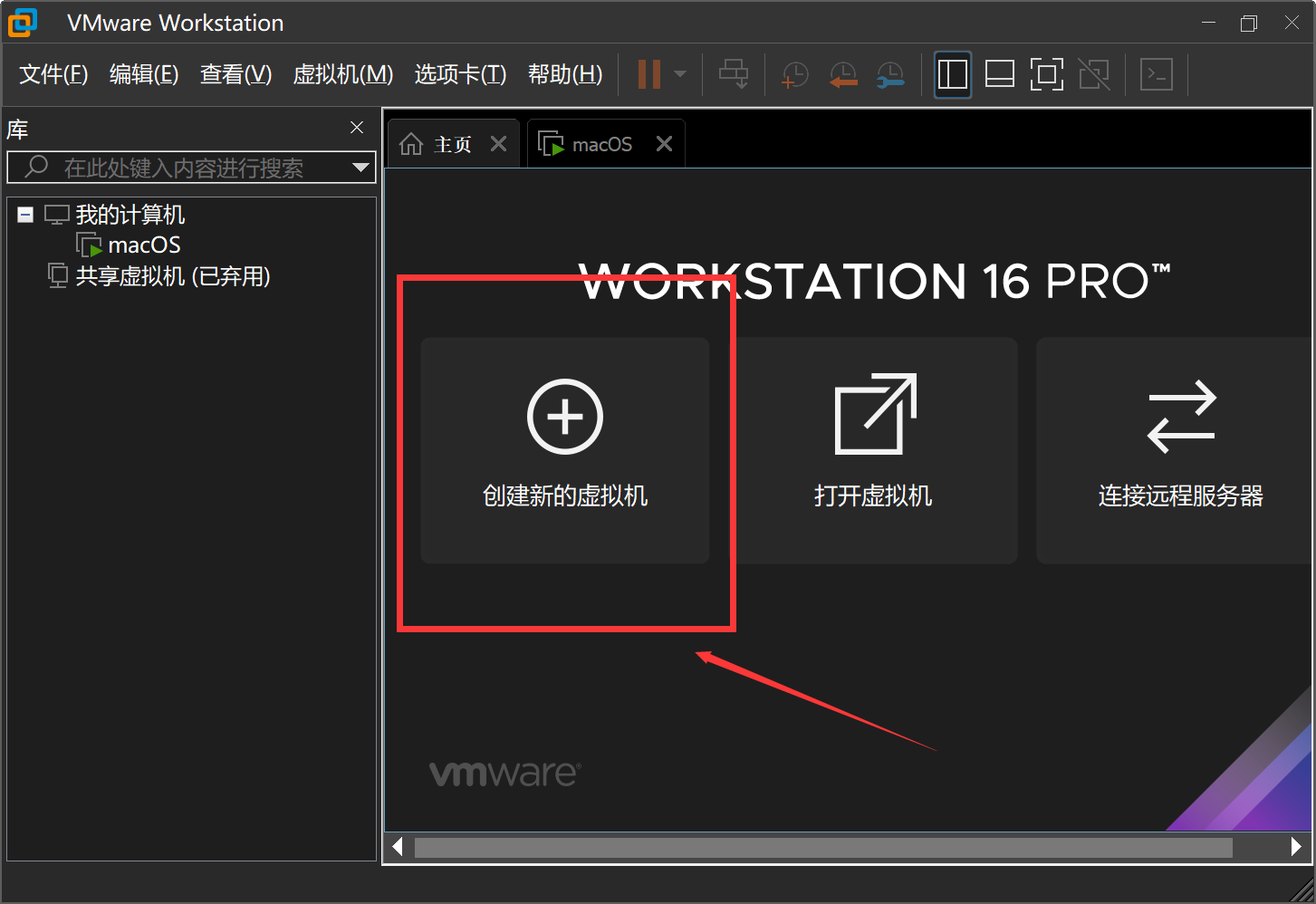Collapse the 我的计算机 tree node
Viewport: 1316px width, 904px height.
point(25,215)
